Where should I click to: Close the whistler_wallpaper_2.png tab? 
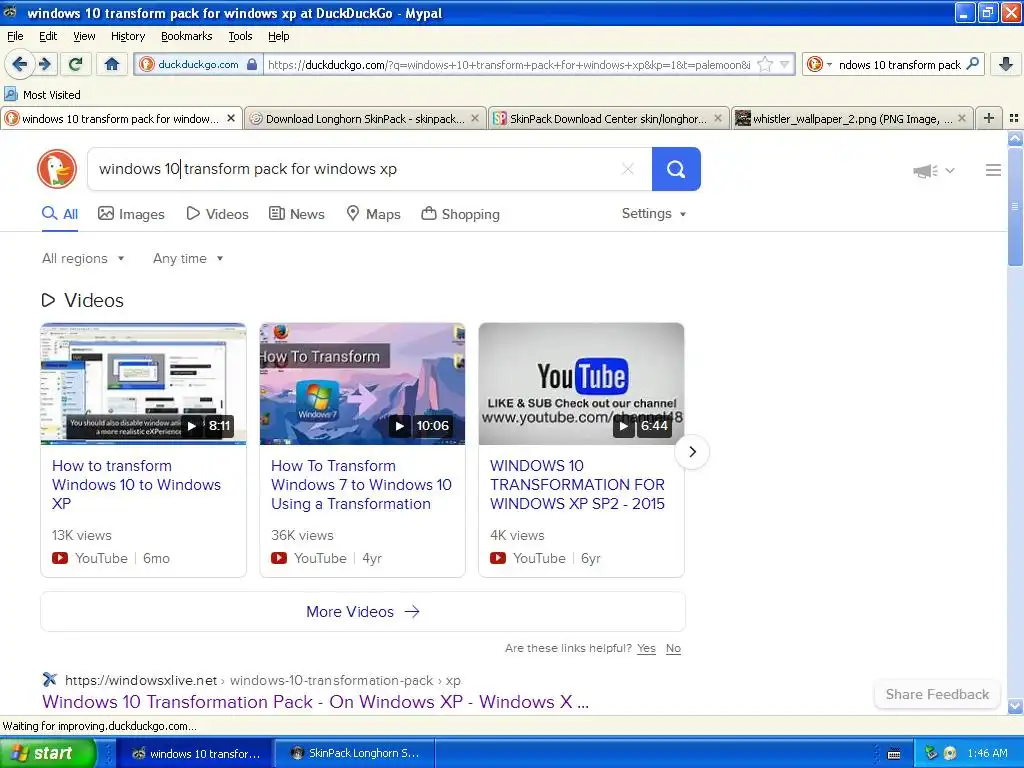click(x=961, y=118)
